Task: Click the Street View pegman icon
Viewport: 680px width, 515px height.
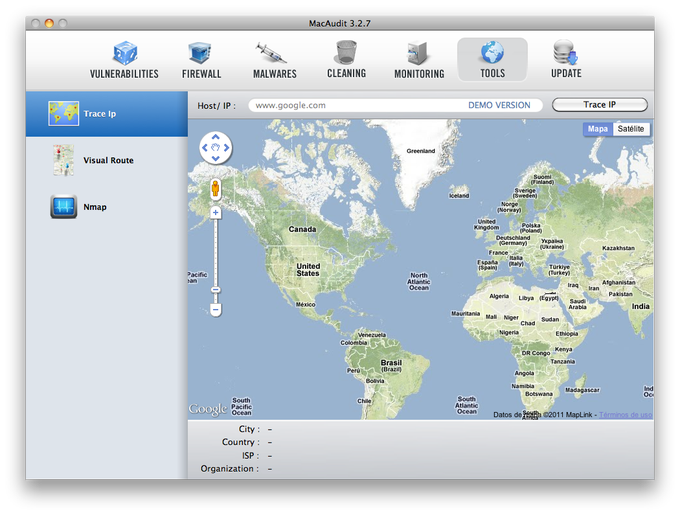Action: tap(215, 189)
